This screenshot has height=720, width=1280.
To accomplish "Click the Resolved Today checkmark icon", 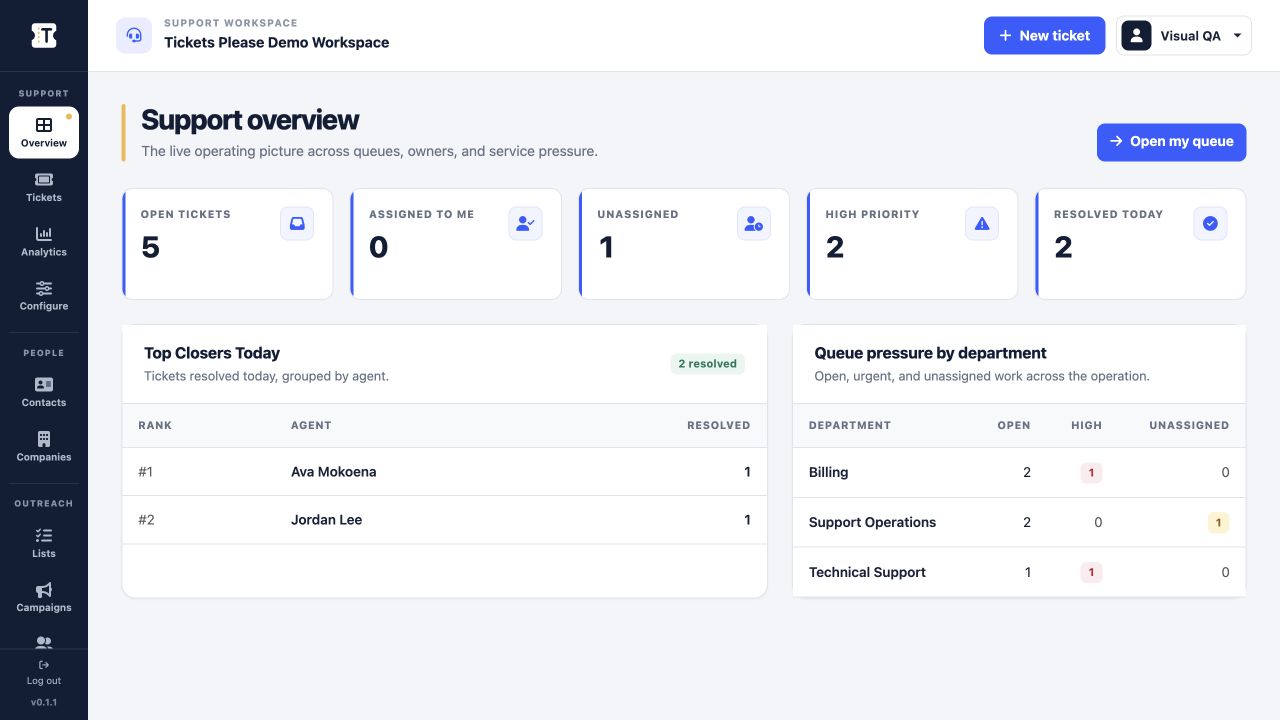I will coord(1210,224).
